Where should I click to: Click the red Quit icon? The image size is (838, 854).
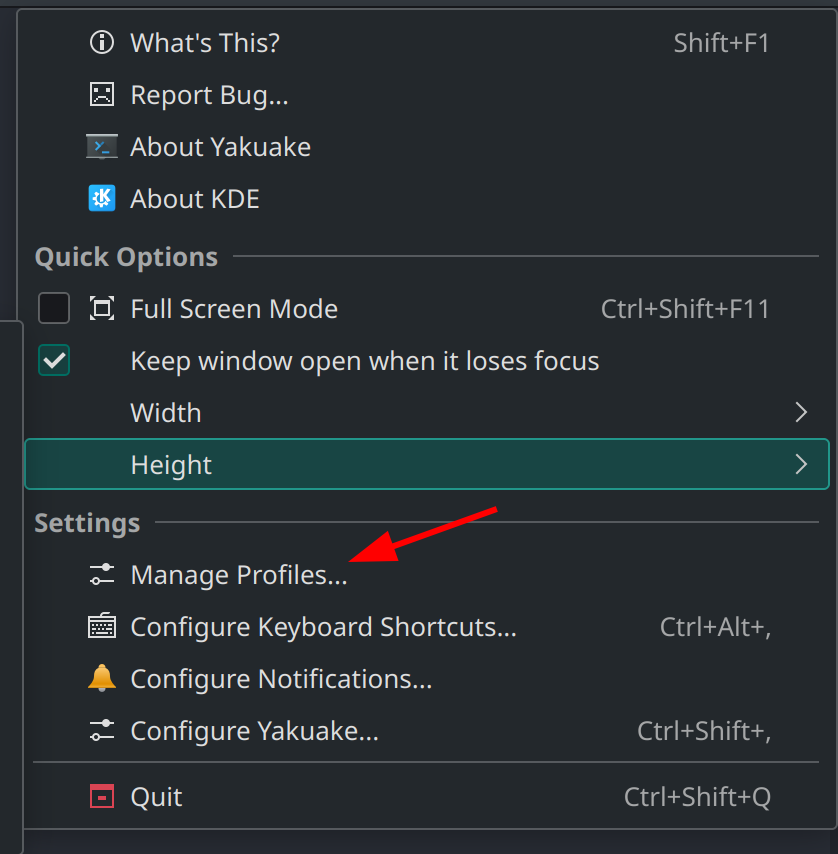pos(102,796)
